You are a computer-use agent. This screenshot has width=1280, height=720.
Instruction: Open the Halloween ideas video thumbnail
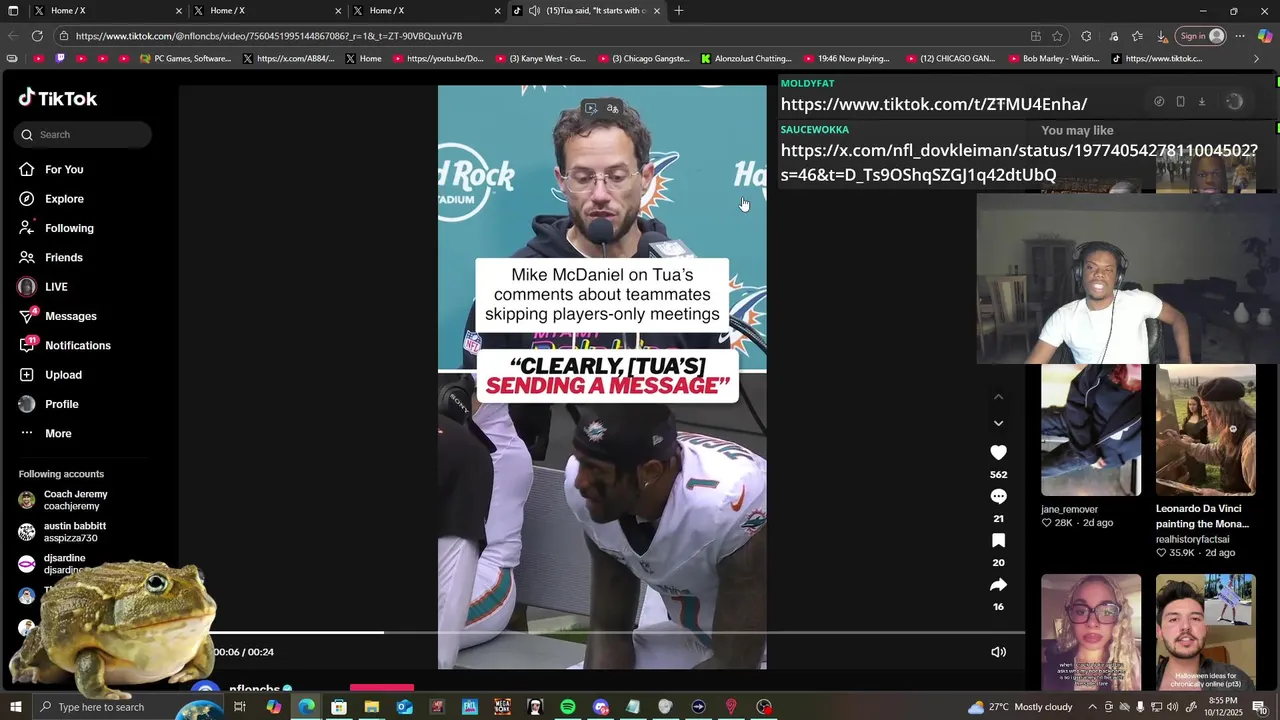[x=1206, y=632]
